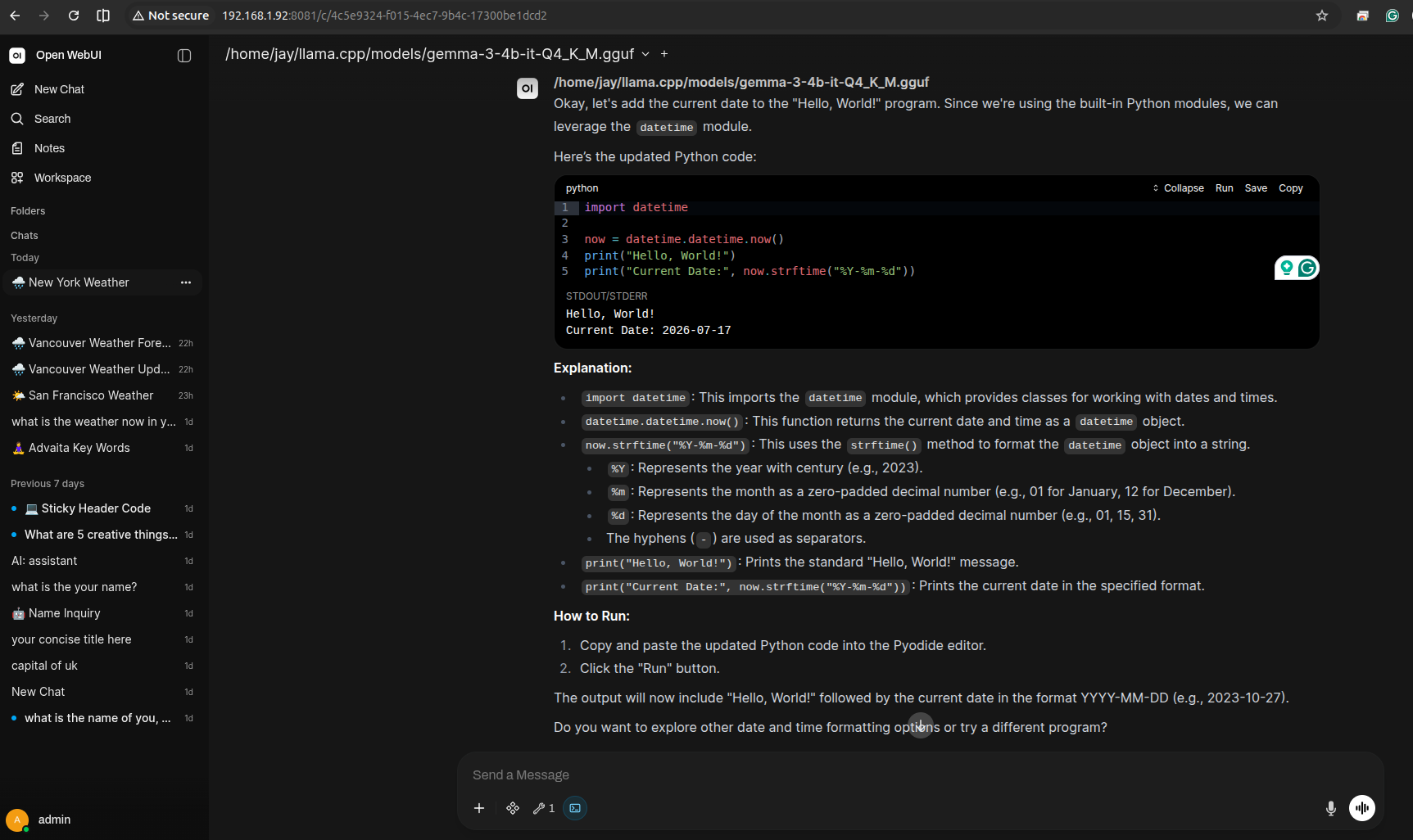Viewport: 1413px width, 840px height.
Task: Click the 'Current Date: 2026-07-17' output line
Action: (x=648, y=331)
